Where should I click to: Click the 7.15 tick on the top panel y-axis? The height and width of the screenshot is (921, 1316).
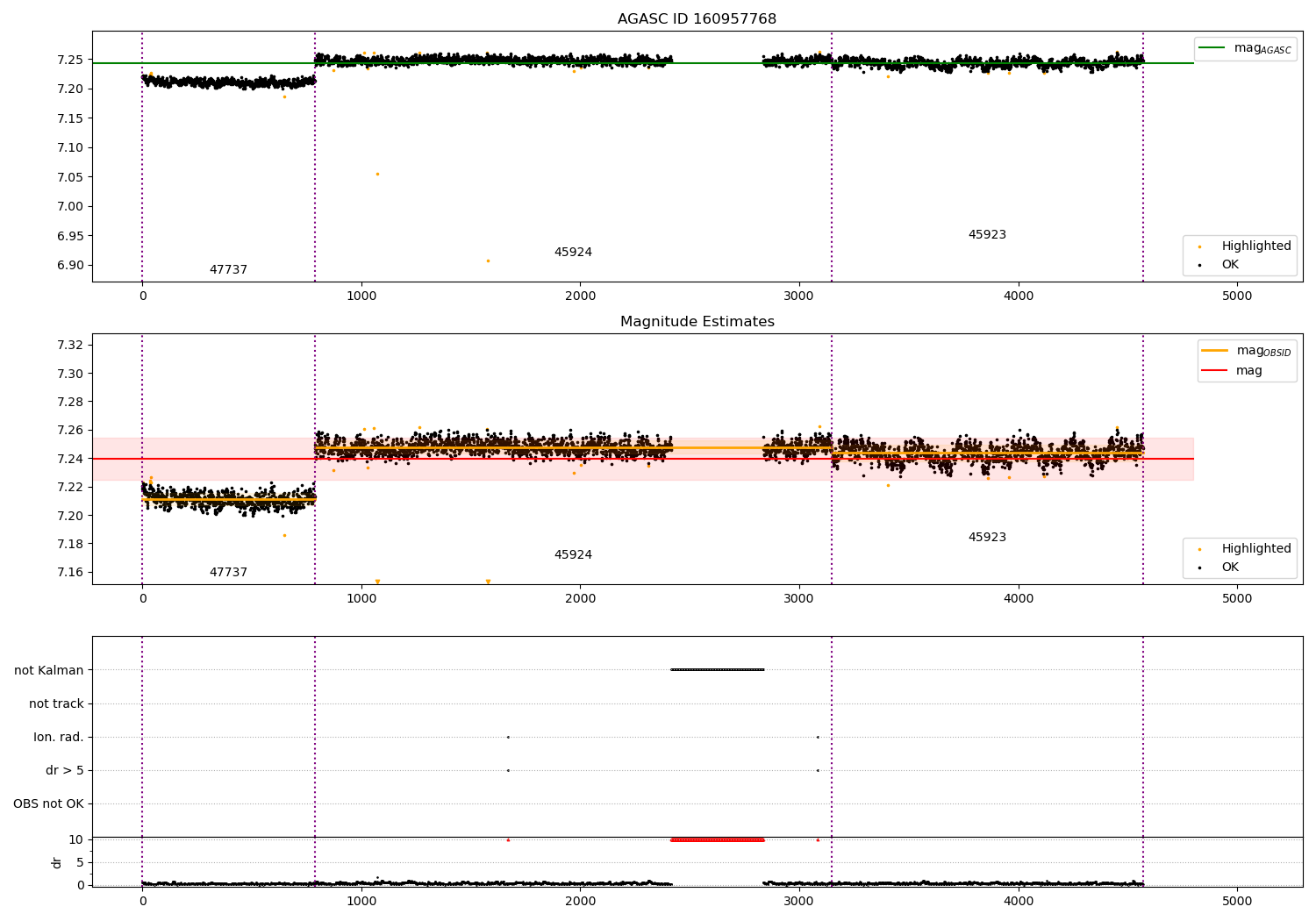(x=69, y=118)
